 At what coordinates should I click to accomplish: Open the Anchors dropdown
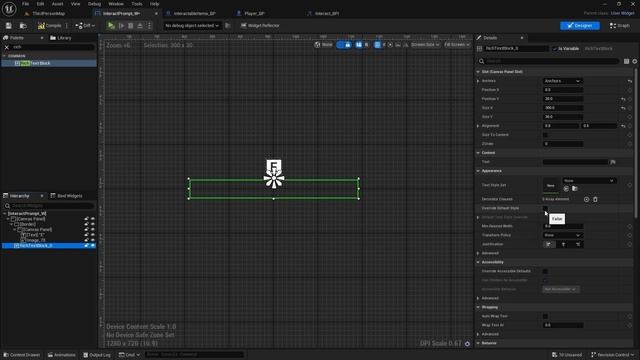562,81
